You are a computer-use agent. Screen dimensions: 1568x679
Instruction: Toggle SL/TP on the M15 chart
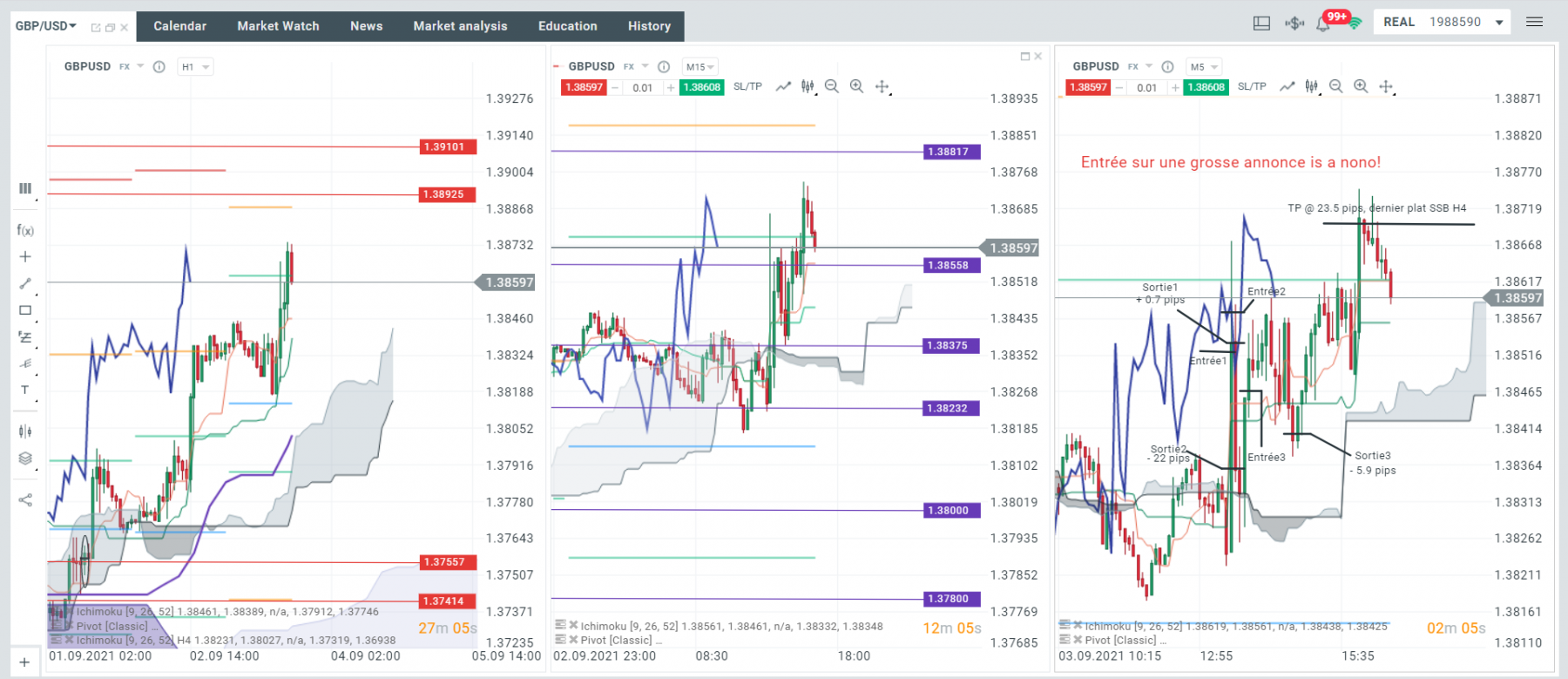(x=747, y=86)
